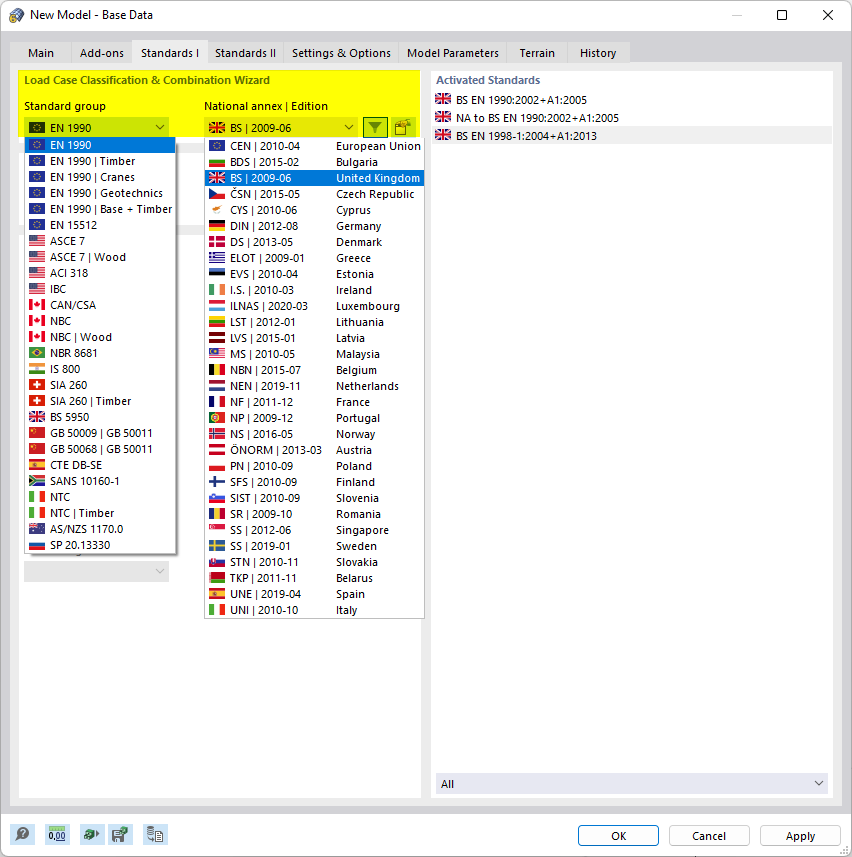Choose CEN | 2010-04 European Union annex
This screenshot has height=857, width=852.
(x=314, y=146)
